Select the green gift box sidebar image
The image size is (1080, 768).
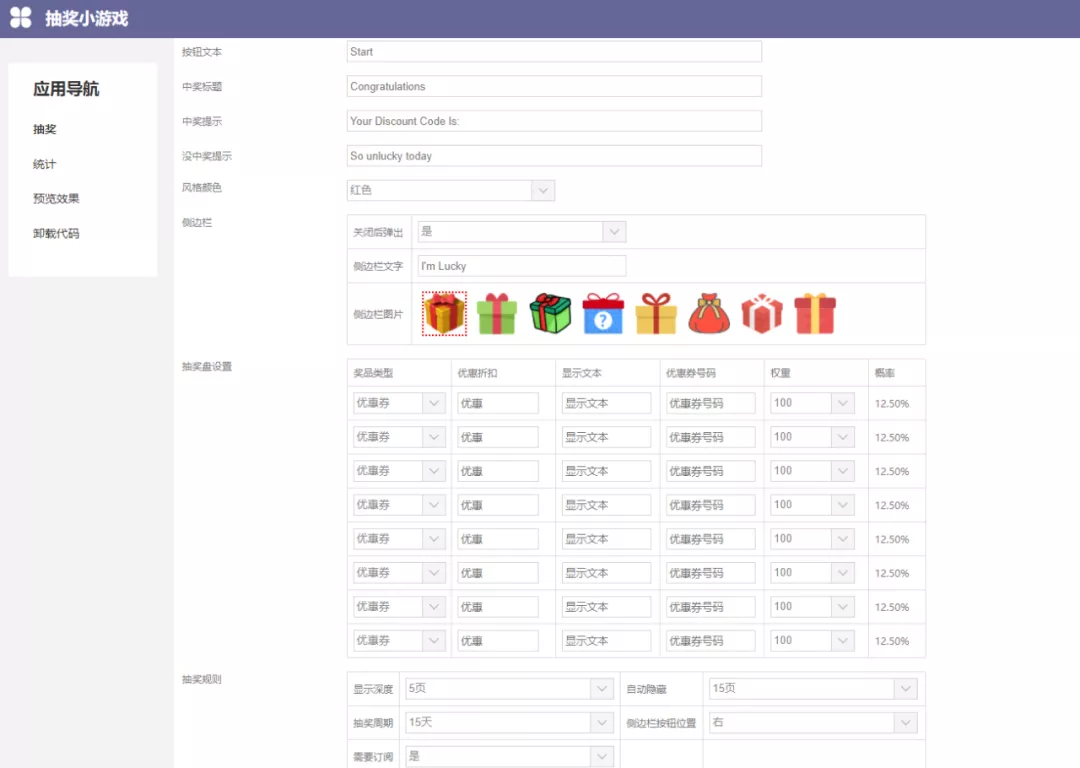[497, 313]
